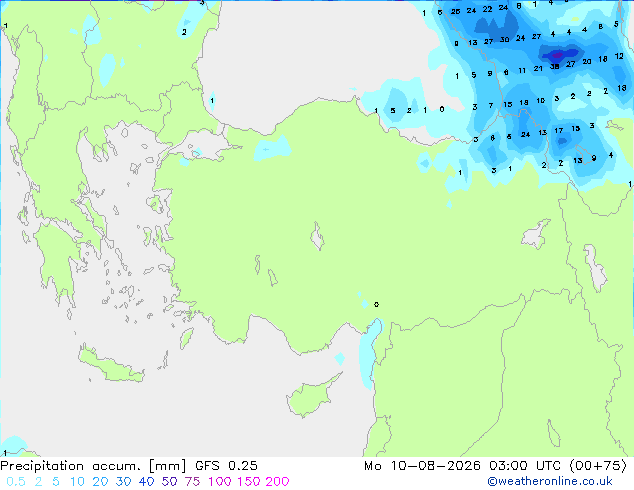Screen dimensions: 634x490
Task: Click the '22' precipitation value on the map
Action: 487,9
